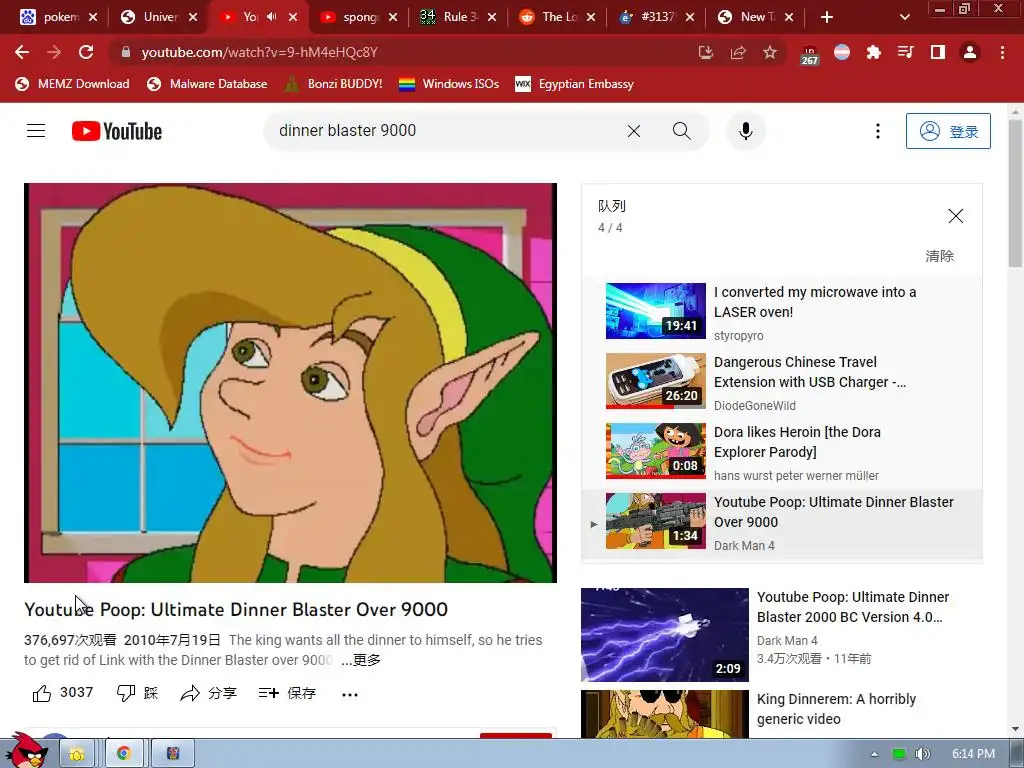Screen dimensions: 1024x768
Task: Open the Extensions puzzle piece menu
Action: tap(874, 52)
